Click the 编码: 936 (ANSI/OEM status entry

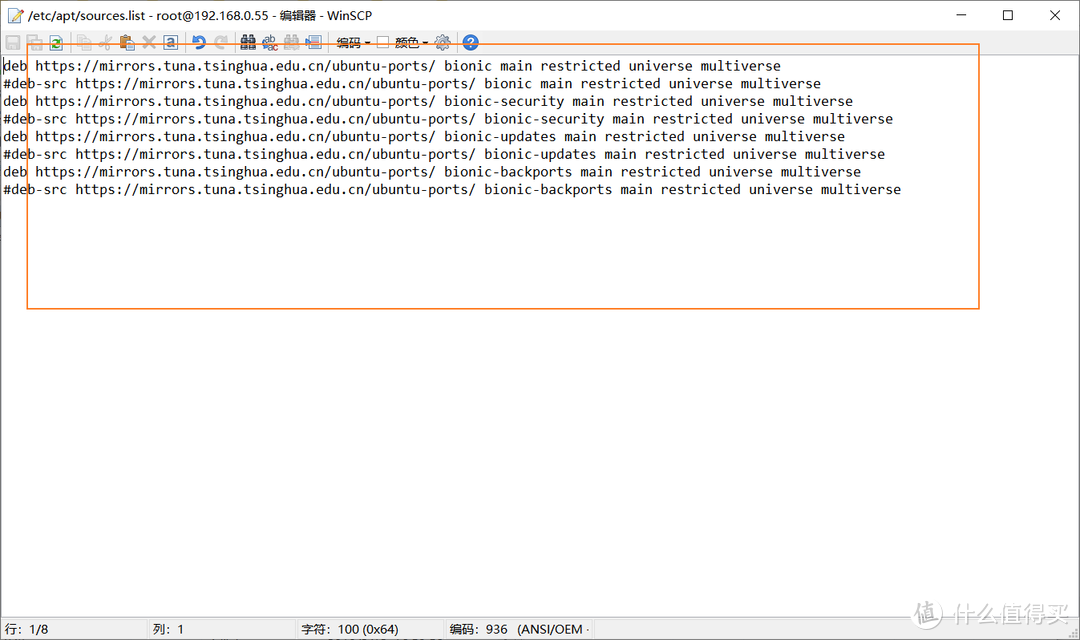pyautogui.click(x=519, y=629)
